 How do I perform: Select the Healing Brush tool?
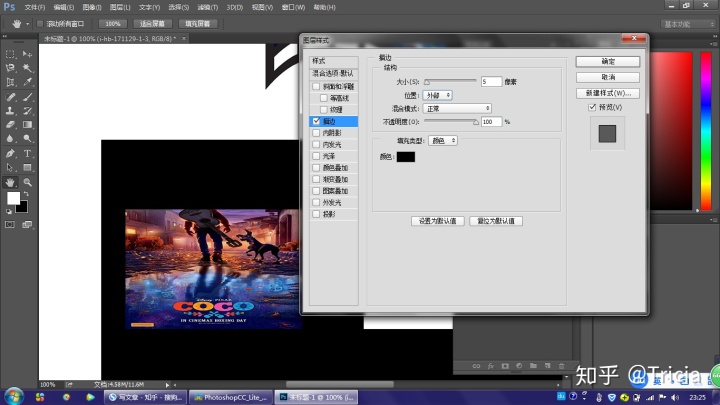[10, 97]
